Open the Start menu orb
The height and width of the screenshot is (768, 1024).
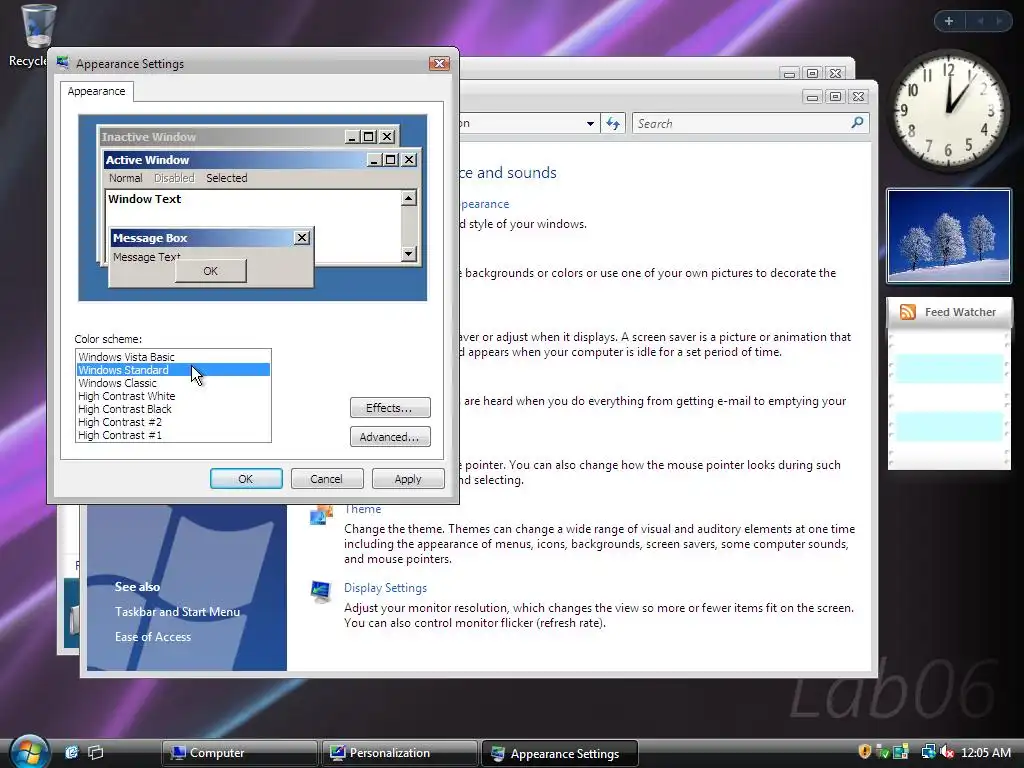pyautogui.click(x=29, y=751)
